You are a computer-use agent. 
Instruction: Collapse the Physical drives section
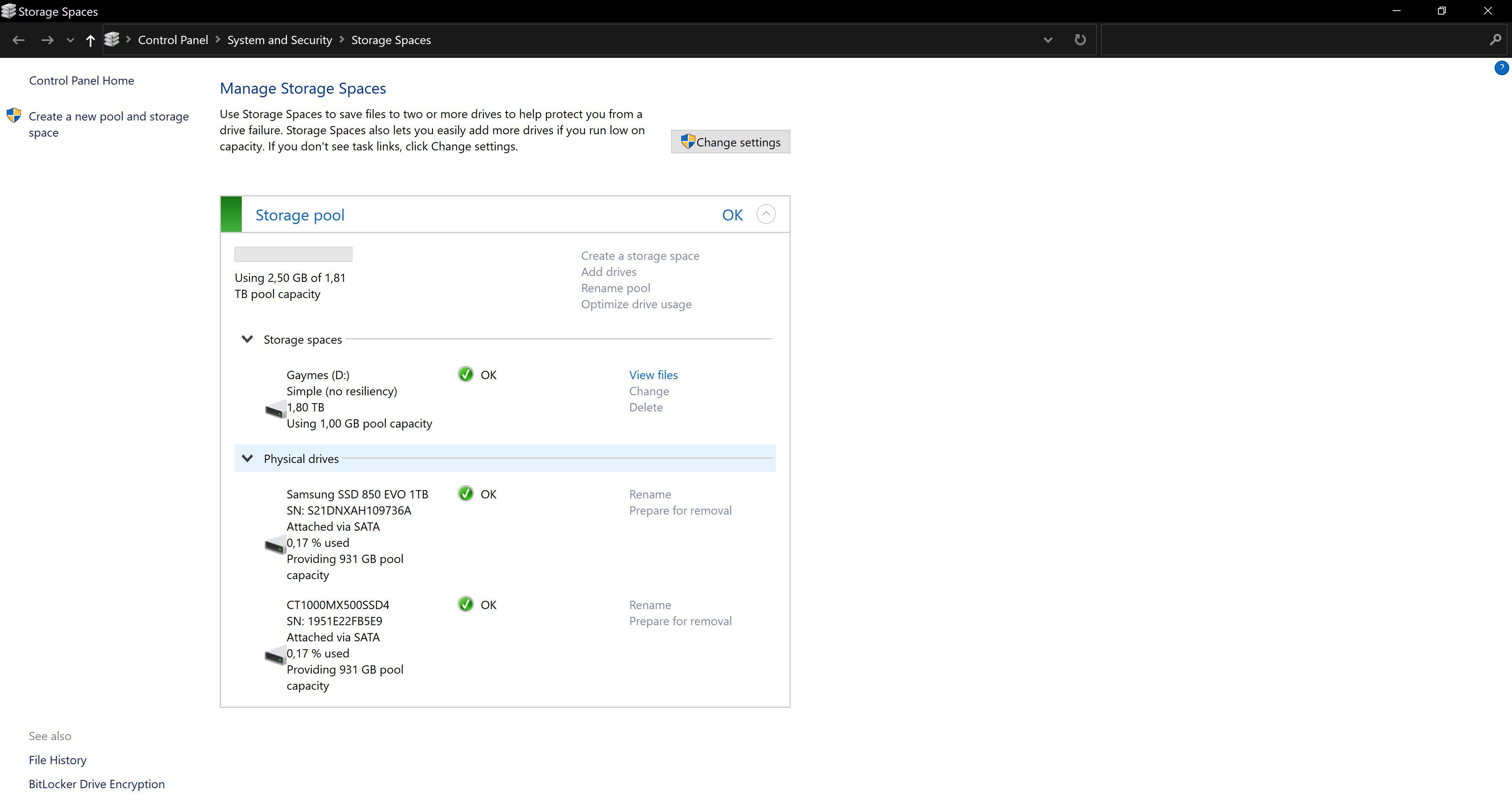(247, 458)
